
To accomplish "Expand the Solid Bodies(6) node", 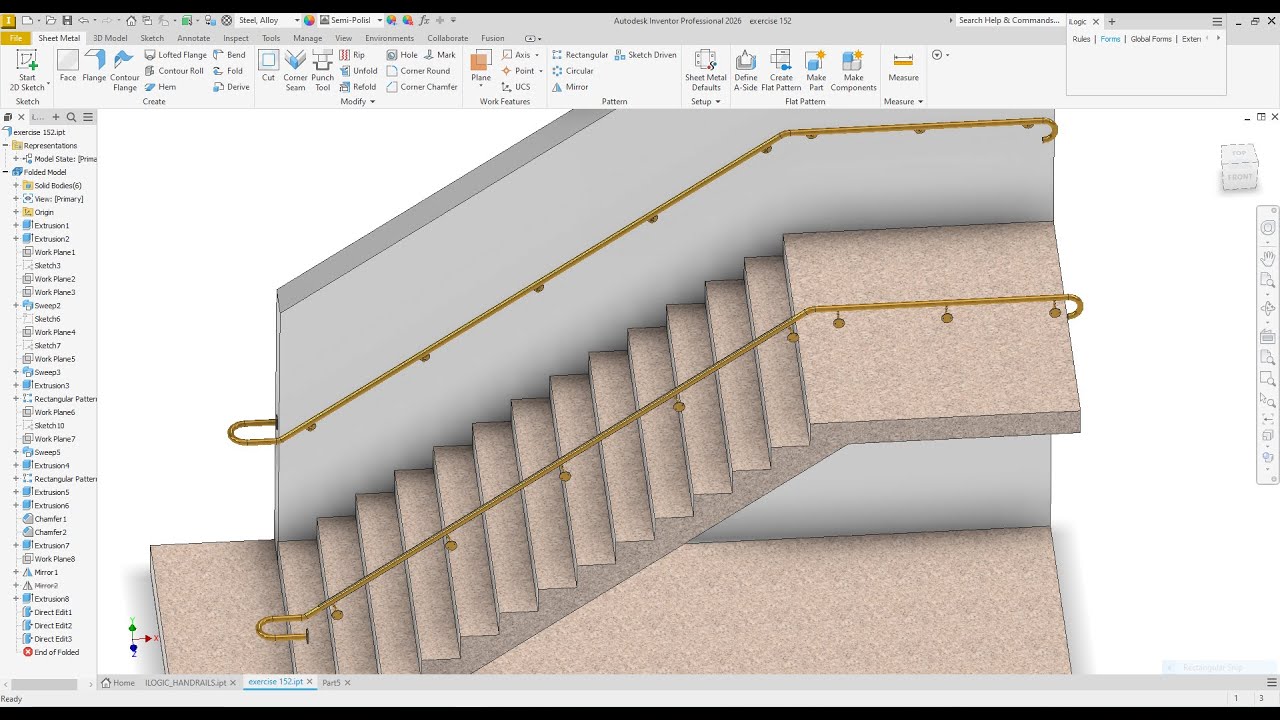I will click(16, 185).
